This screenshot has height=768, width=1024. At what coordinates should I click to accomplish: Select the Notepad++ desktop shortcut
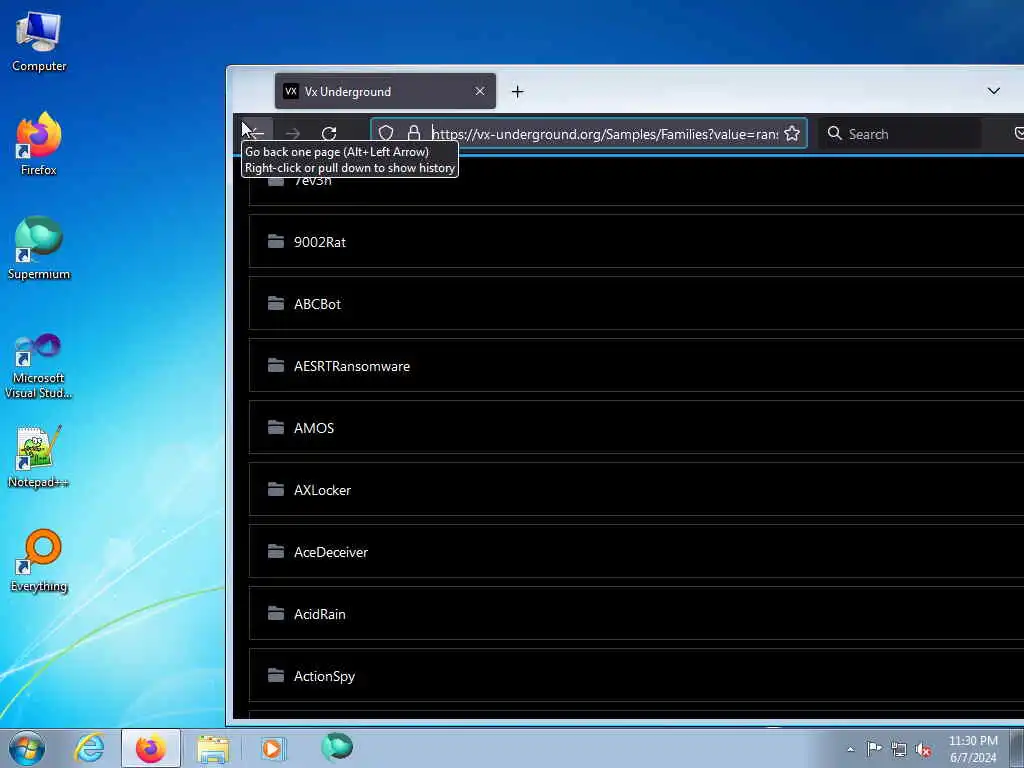[x=39, y=457]
